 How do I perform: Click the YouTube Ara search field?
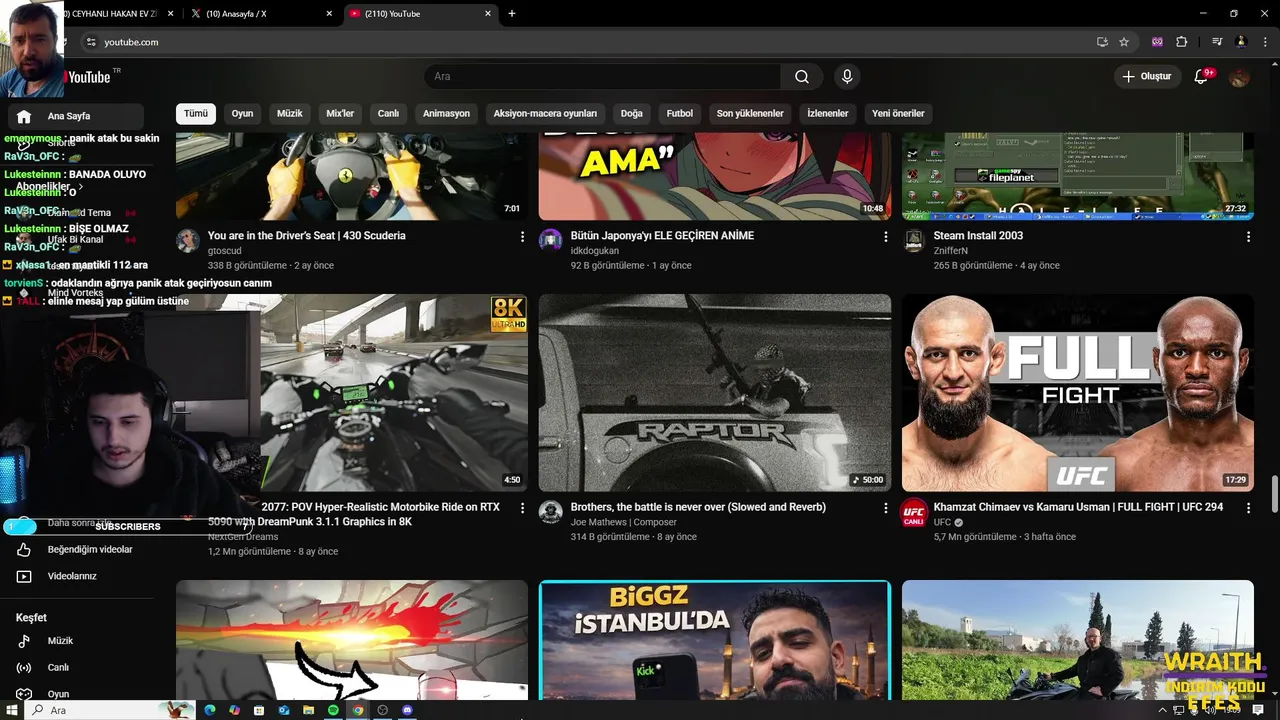[x=603, y=77]
